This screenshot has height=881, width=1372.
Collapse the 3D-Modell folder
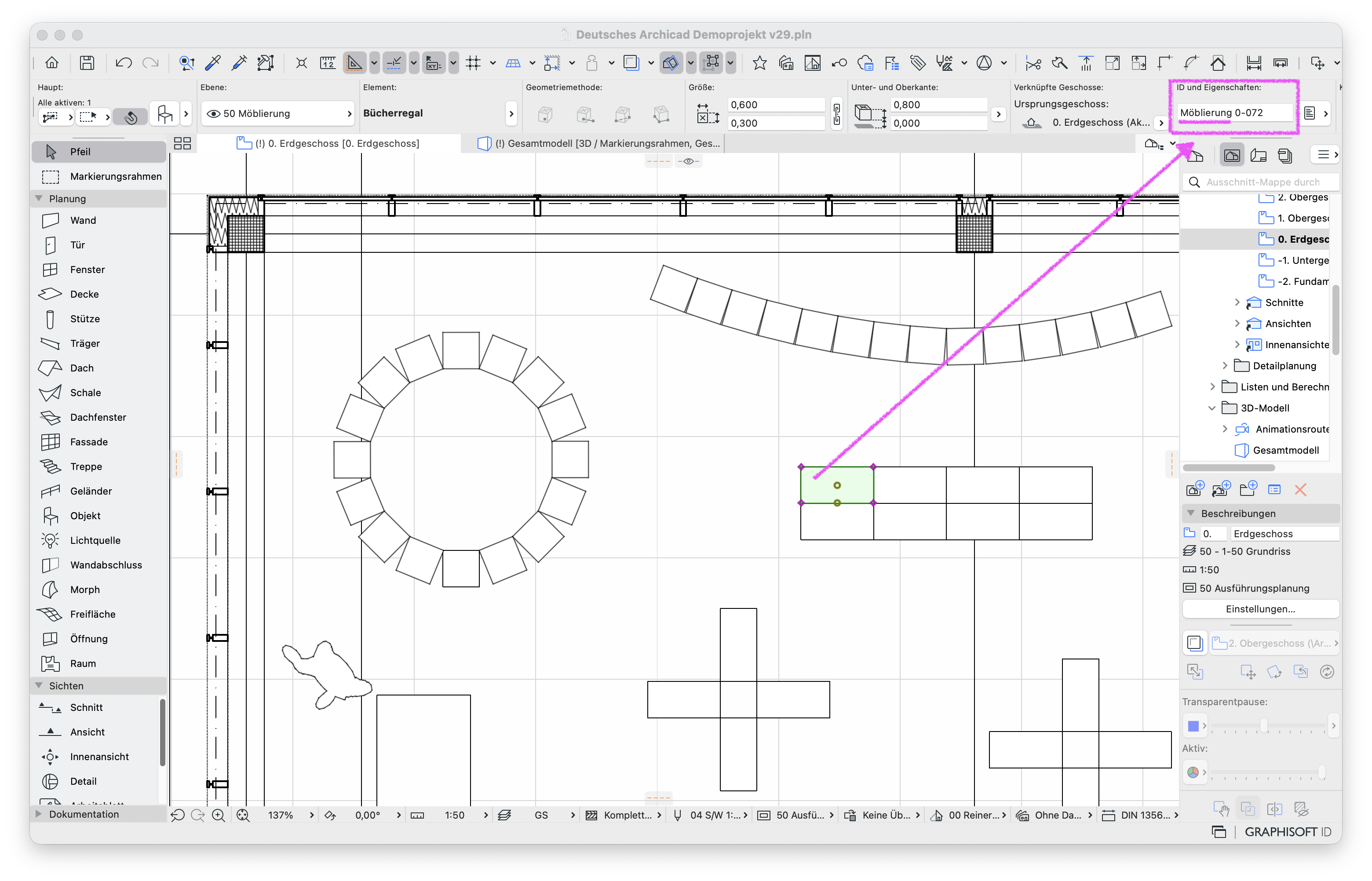click(1212, 408)
